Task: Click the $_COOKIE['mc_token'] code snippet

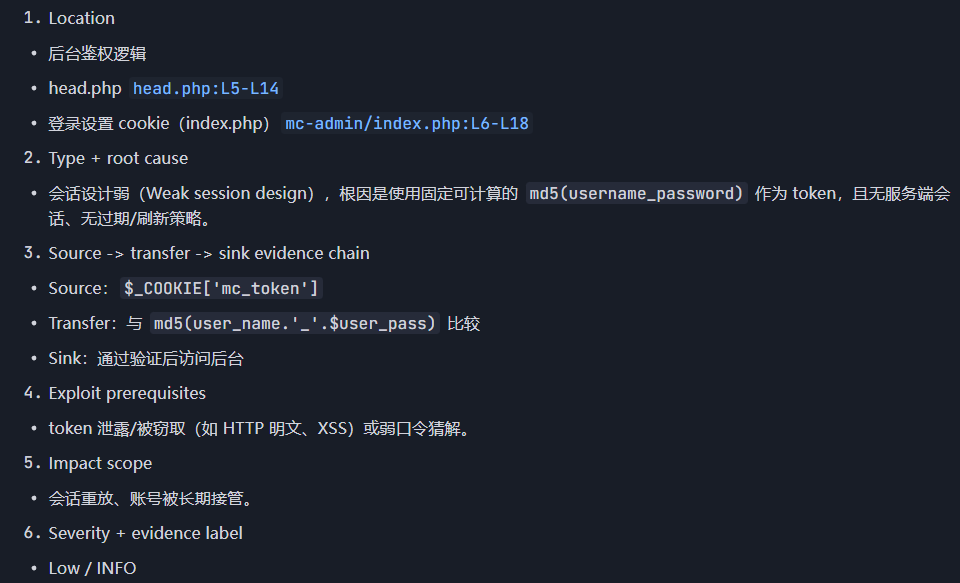Action: (x=221, y=289)
